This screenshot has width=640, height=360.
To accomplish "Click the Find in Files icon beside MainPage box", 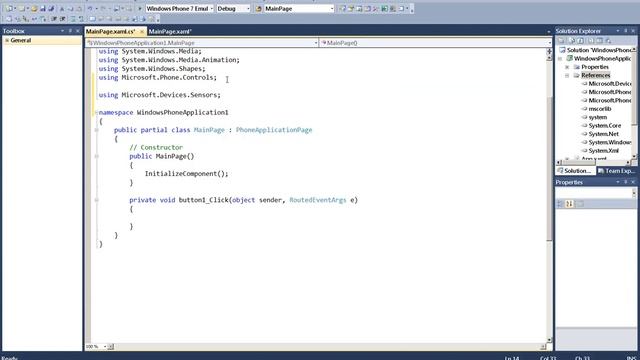I will 258,9.
